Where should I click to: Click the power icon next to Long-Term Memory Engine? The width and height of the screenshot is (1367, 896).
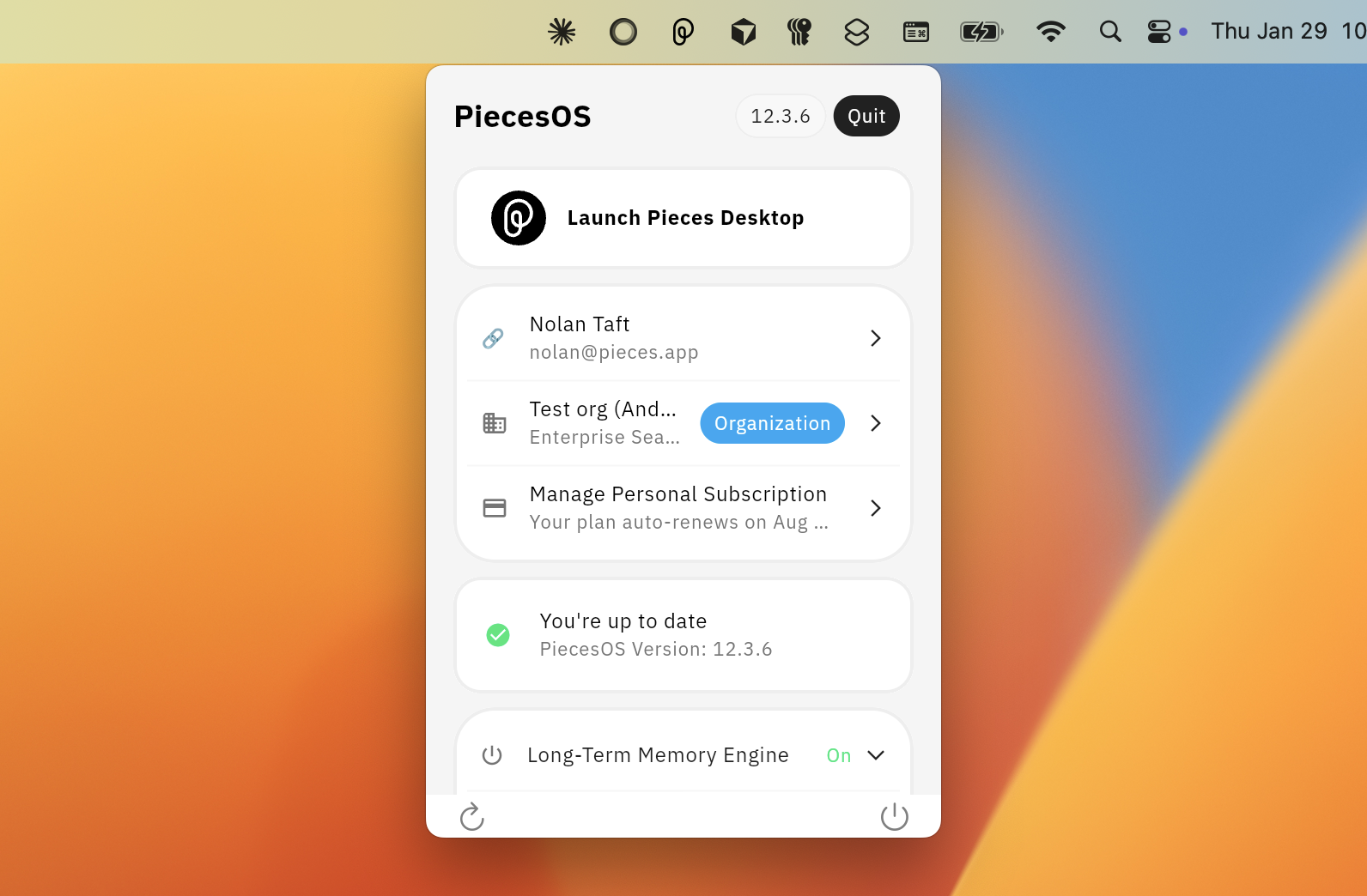point(492,755)
